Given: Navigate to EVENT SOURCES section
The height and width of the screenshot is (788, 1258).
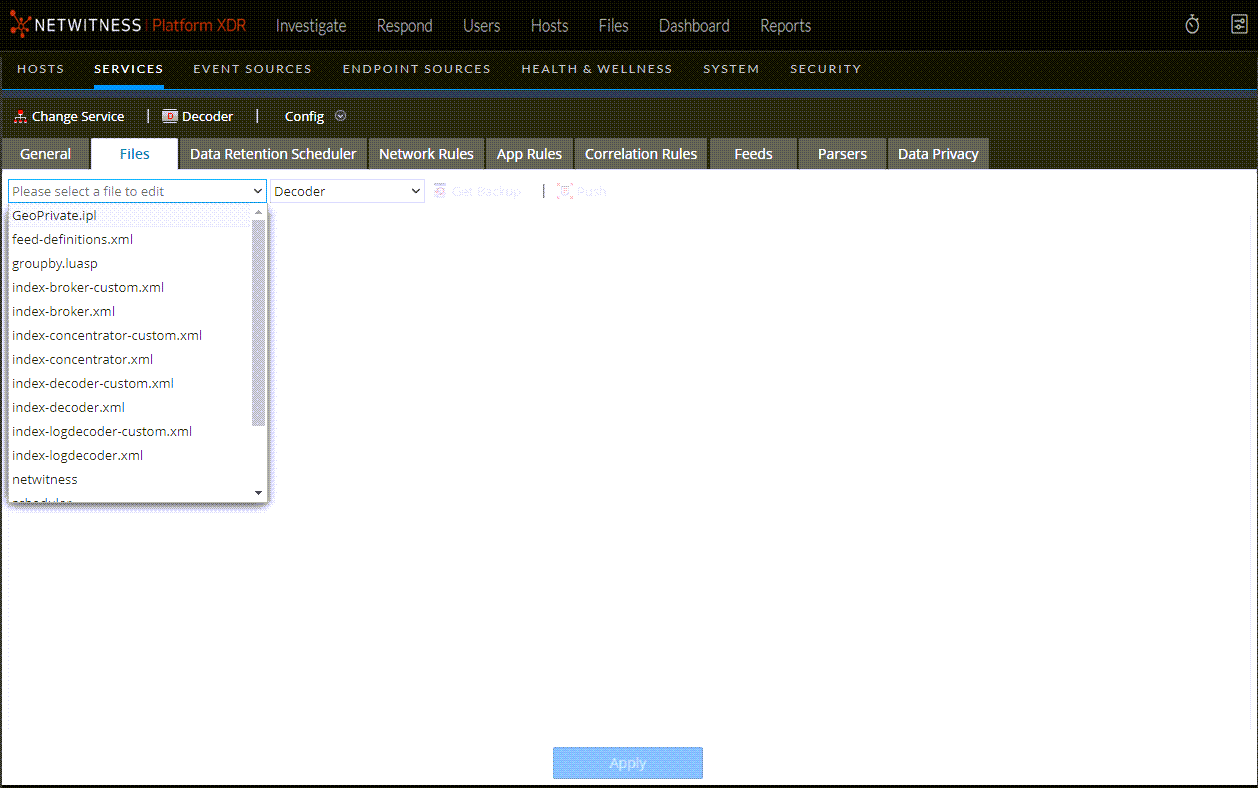Looking at the screenshot, I should [252, 69].
